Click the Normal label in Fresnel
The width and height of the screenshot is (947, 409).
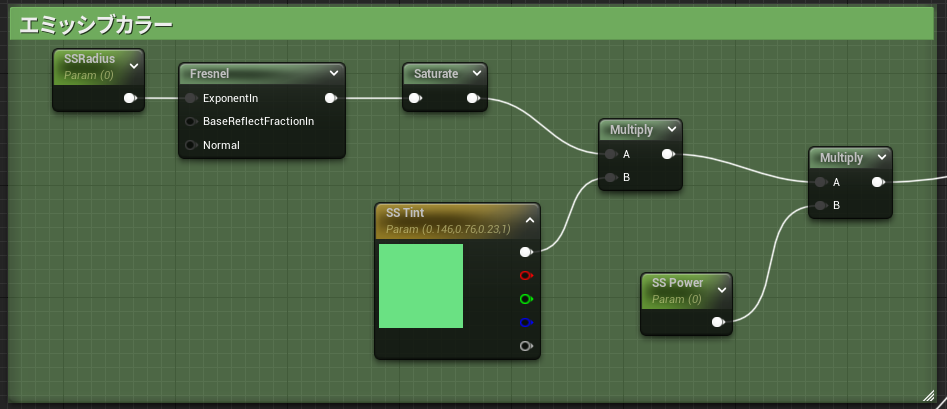click(221, 145)
